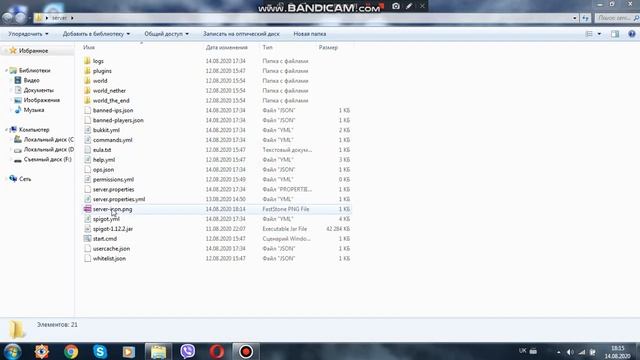
Task: Open Музыка library in sidebar
Action: (33, 110)
